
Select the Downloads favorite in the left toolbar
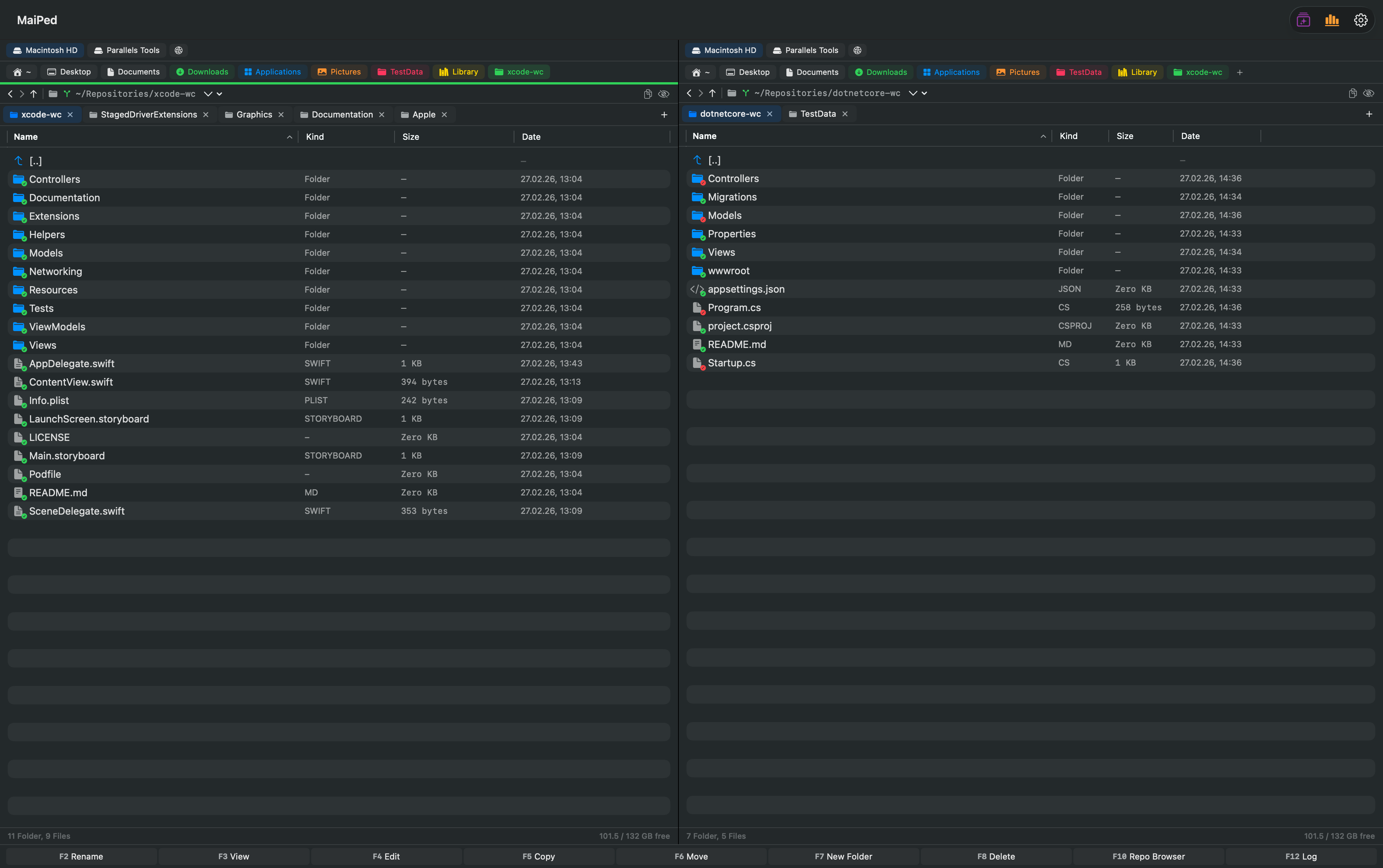202,72
